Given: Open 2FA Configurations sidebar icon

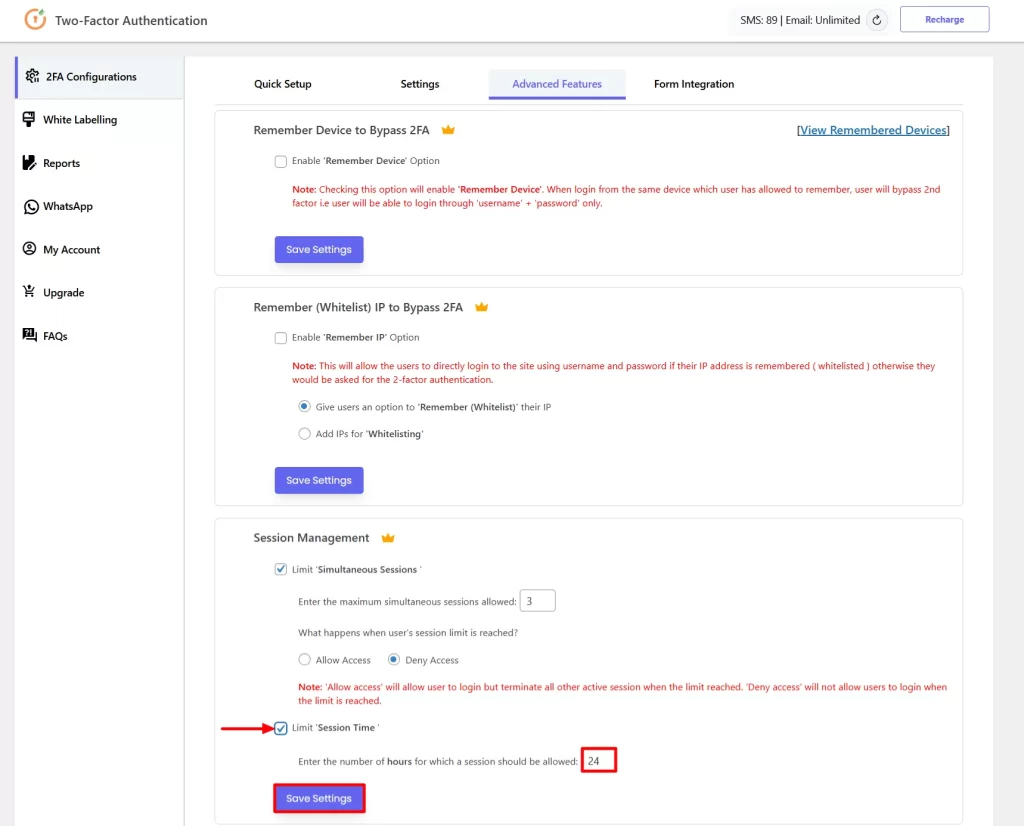Looking at the screenshot, I should [32, 76].
